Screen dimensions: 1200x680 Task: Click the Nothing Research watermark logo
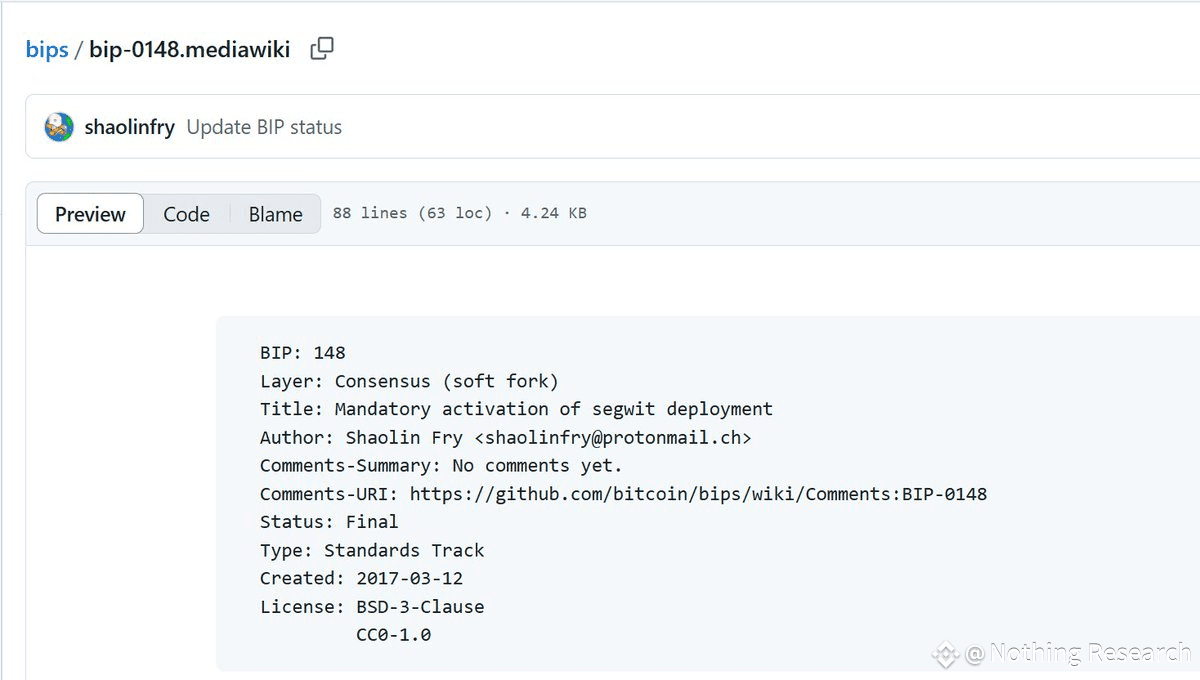point(945,654)
